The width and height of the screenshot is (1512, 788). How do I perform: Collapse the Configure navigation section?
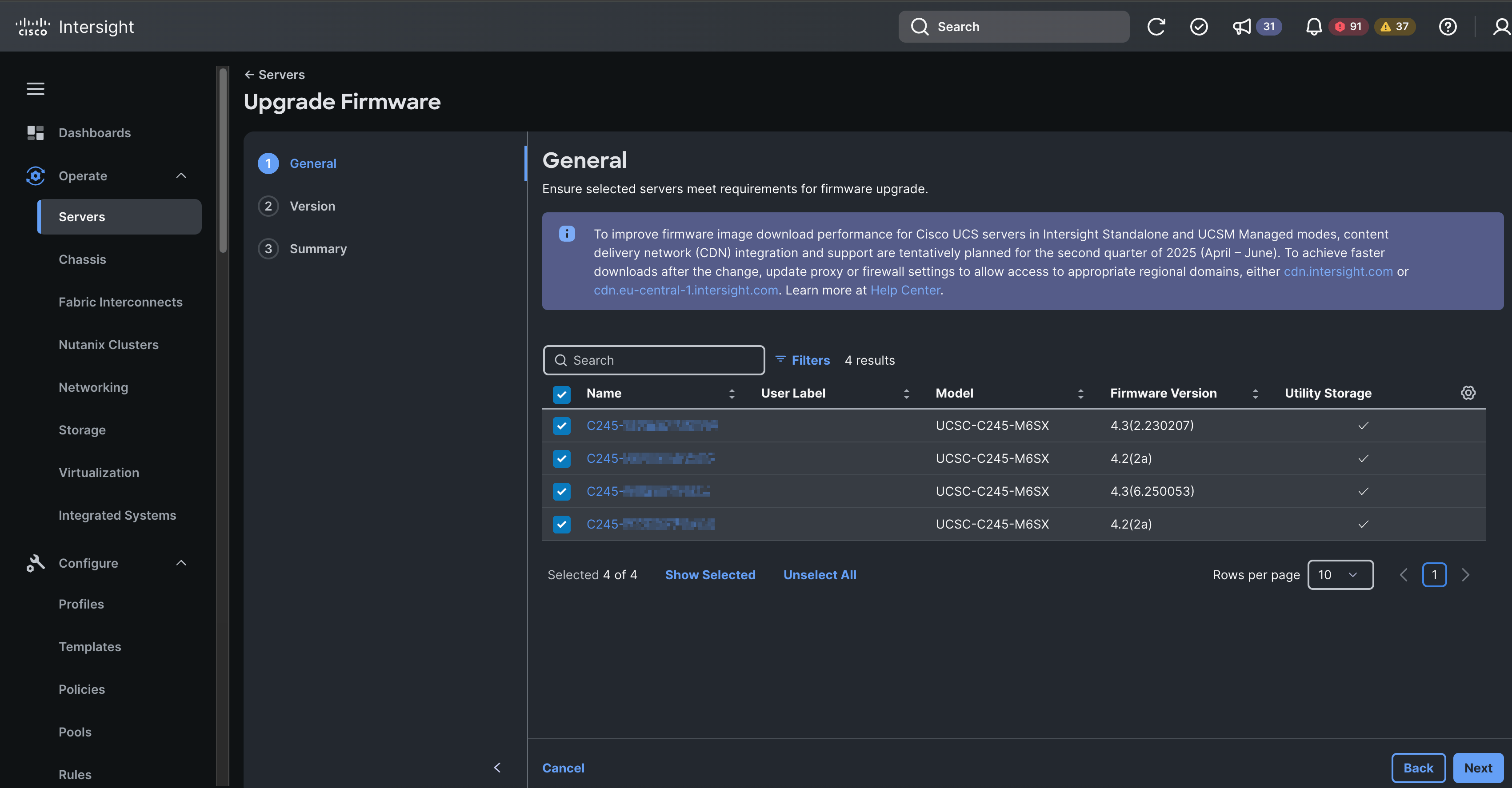181,563
